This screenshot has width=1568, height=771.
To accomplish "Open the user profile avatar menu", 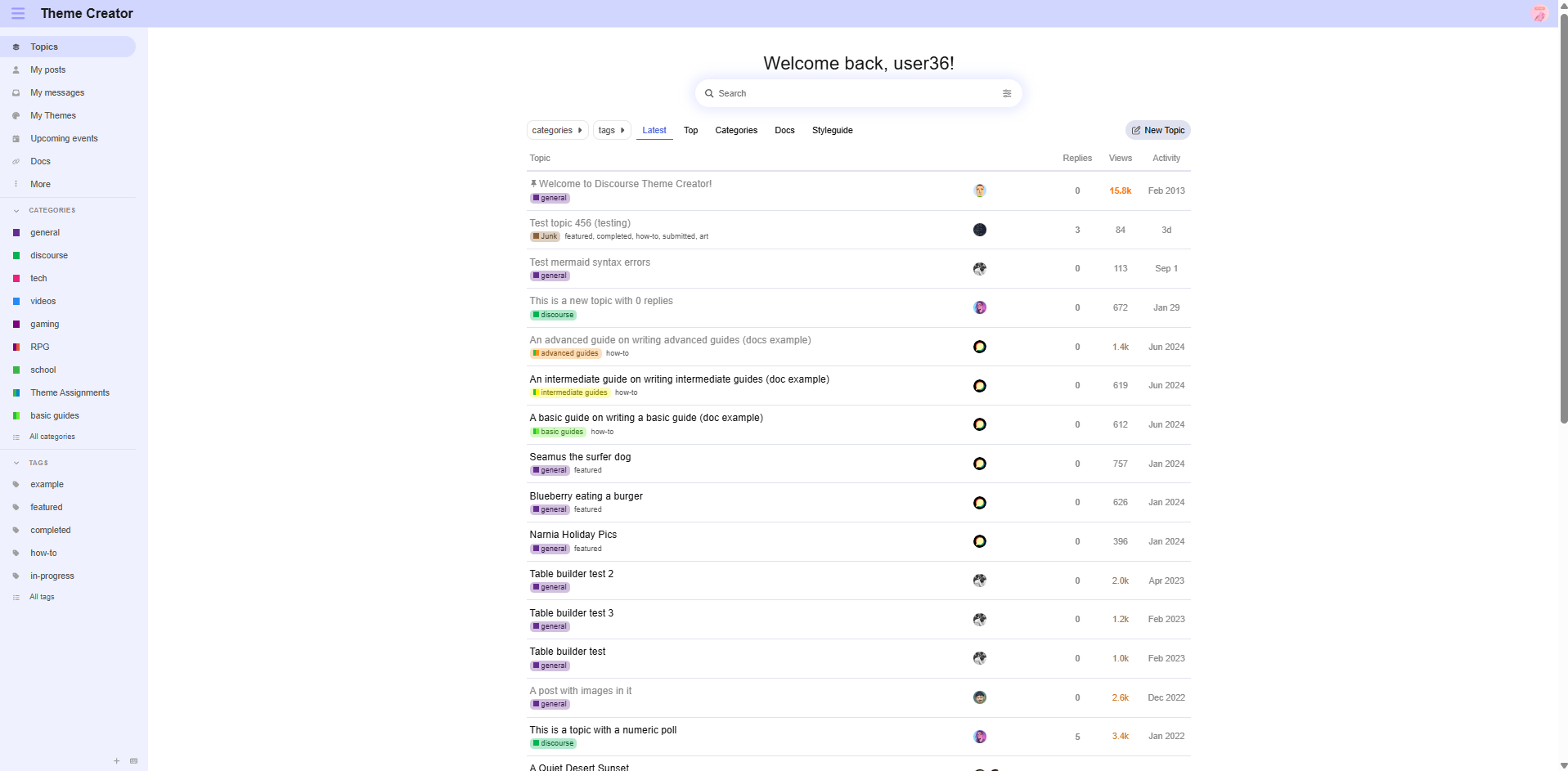I will pos(1539,14).
